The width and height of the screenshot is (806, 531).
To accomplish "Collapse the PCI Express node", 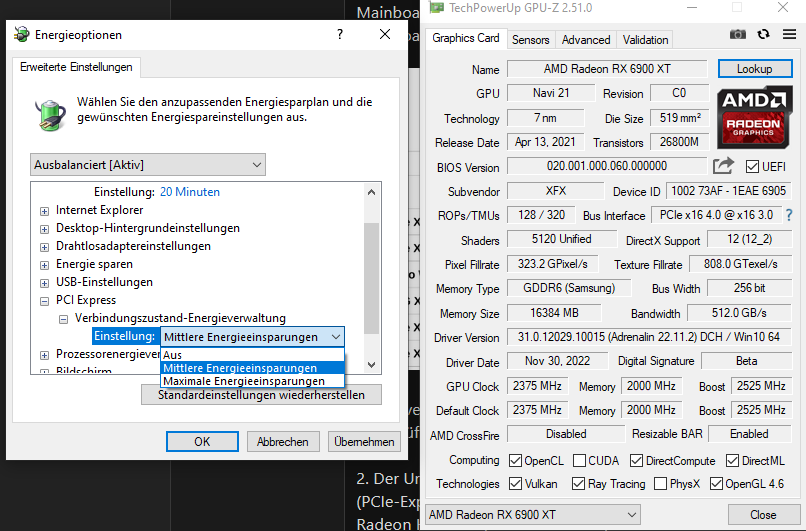I will click(x=45, y=301).
